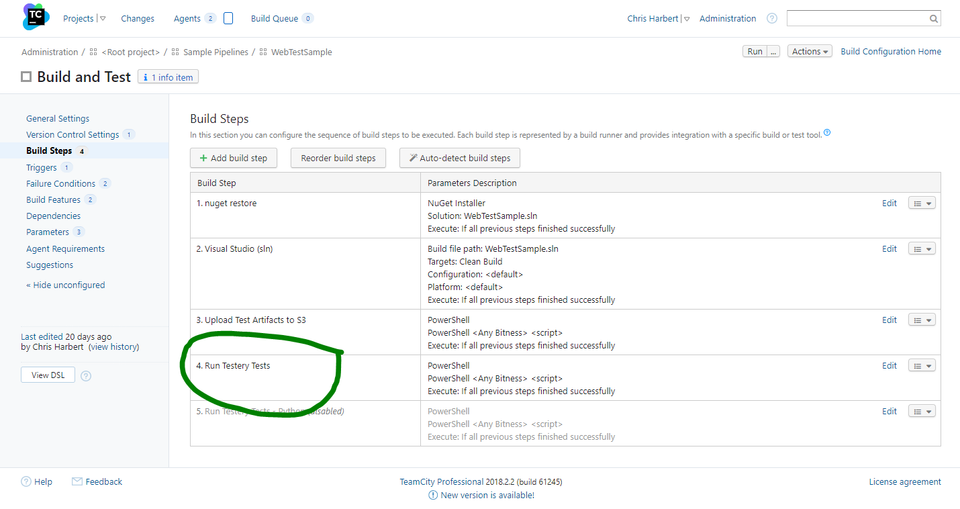Open Failure Conditions in sidebar
Image resolution: width=960 pixels, height=509 pixels.
[61, 183]
